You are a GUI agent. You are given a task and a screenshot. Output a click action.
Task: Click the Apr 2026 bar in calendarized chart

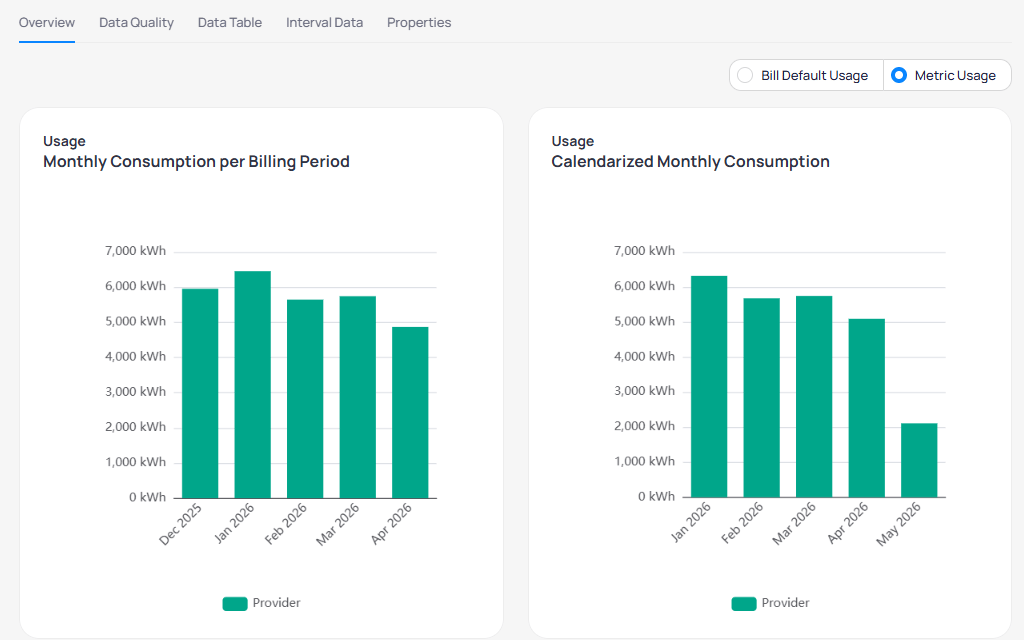click(867, 408)
